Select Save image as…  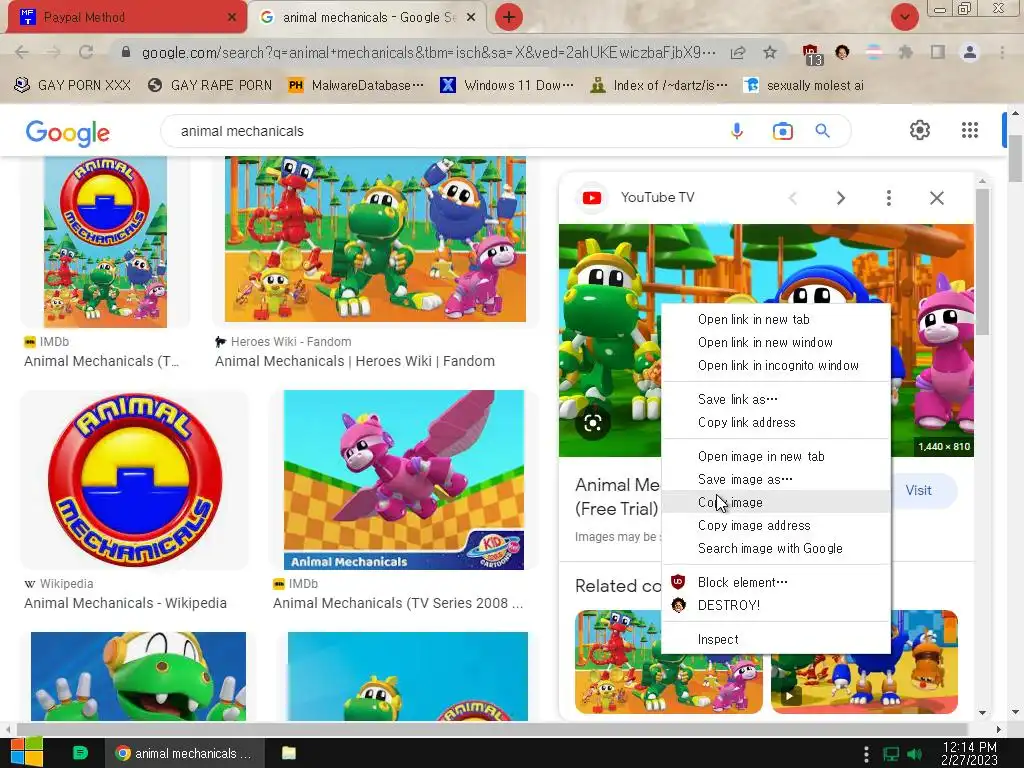pos(776,479)
